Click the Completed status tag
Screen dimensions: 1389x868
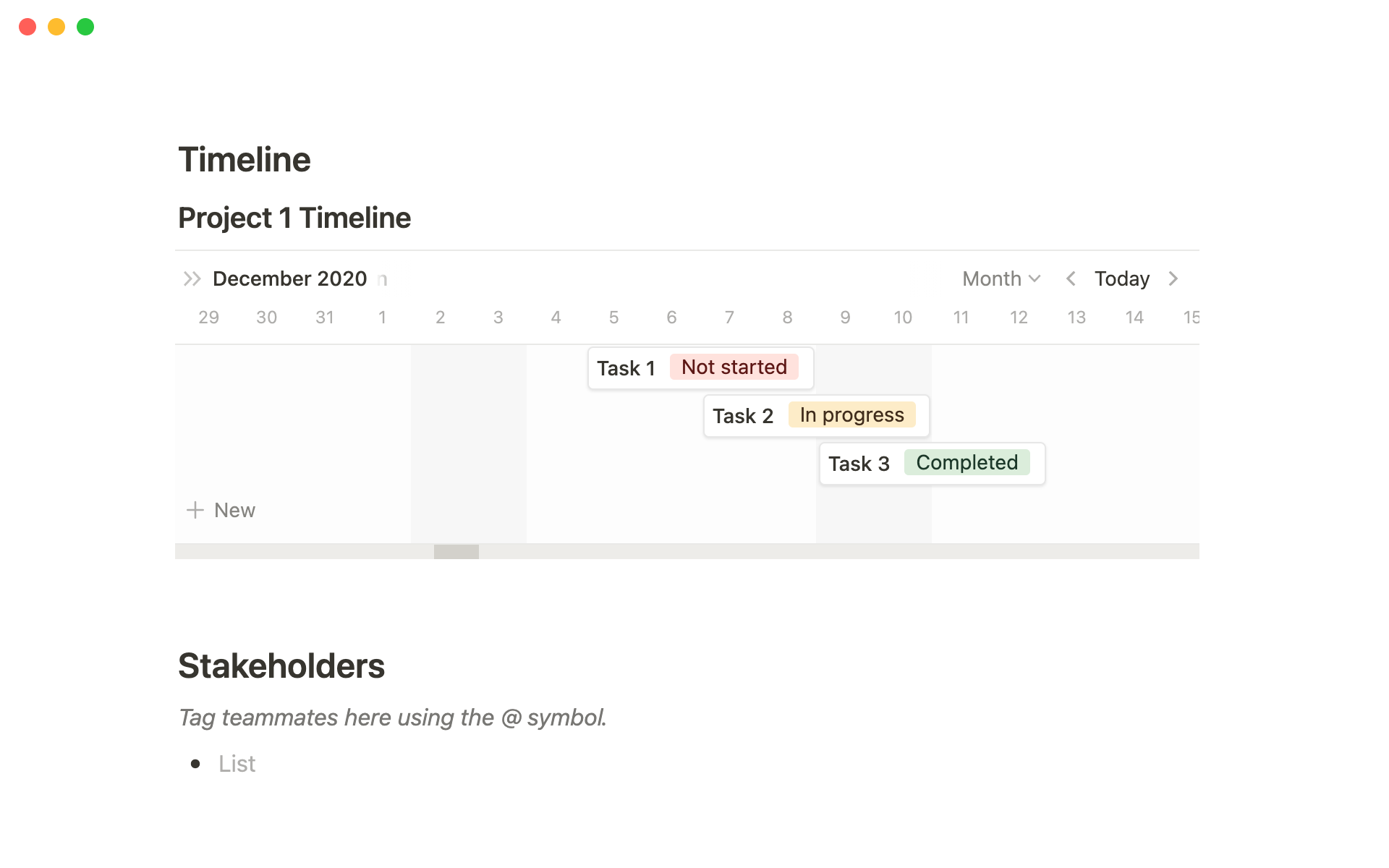point(967,463)
